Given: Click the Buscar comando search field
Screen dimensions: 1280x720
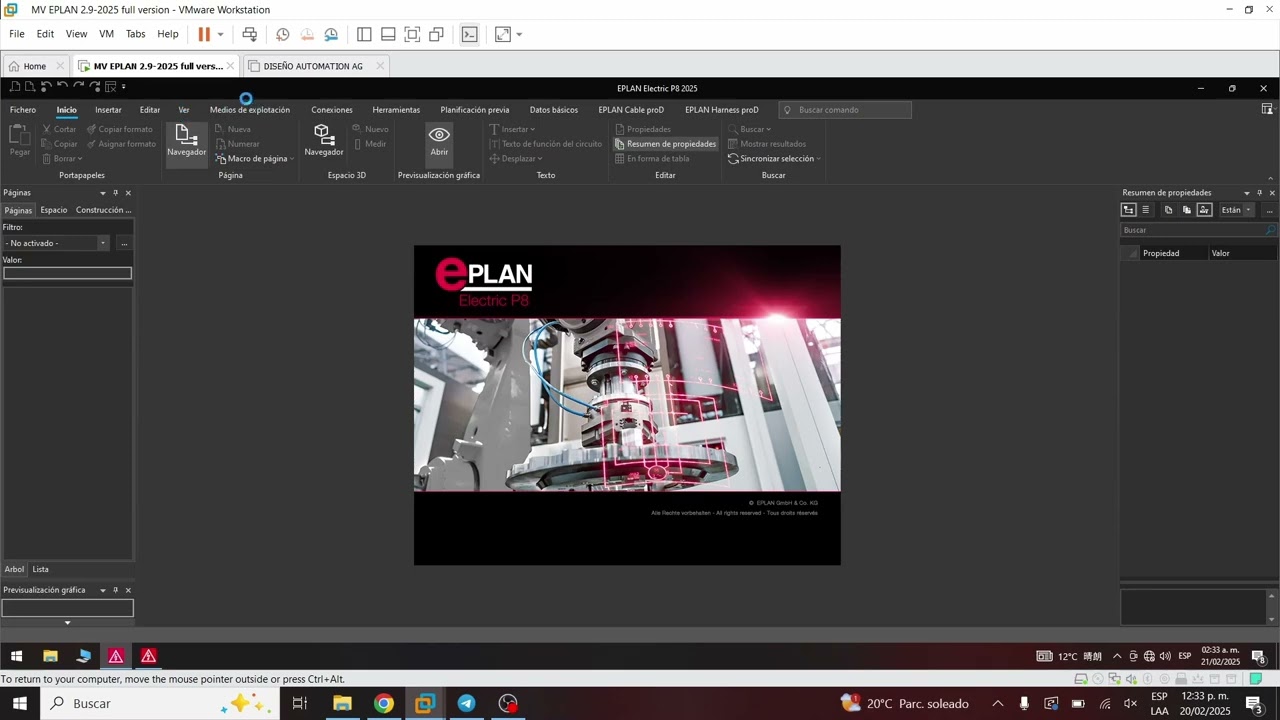Looking at the screenshot, I should tap(846, 110).
